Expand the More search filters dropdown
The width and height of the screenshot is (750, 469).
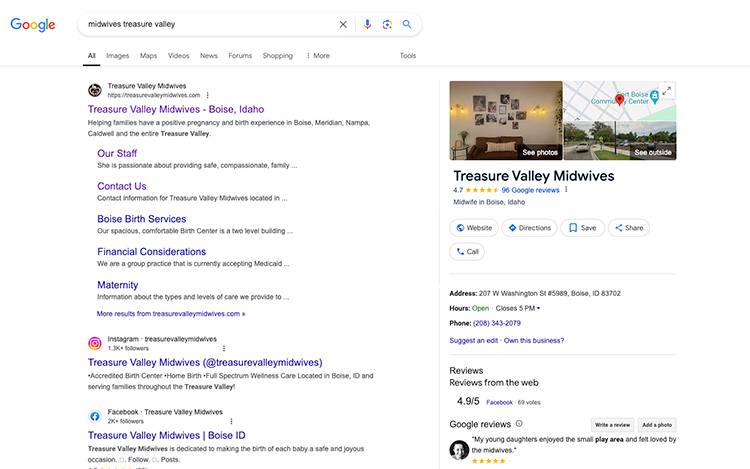pos(317,56)
